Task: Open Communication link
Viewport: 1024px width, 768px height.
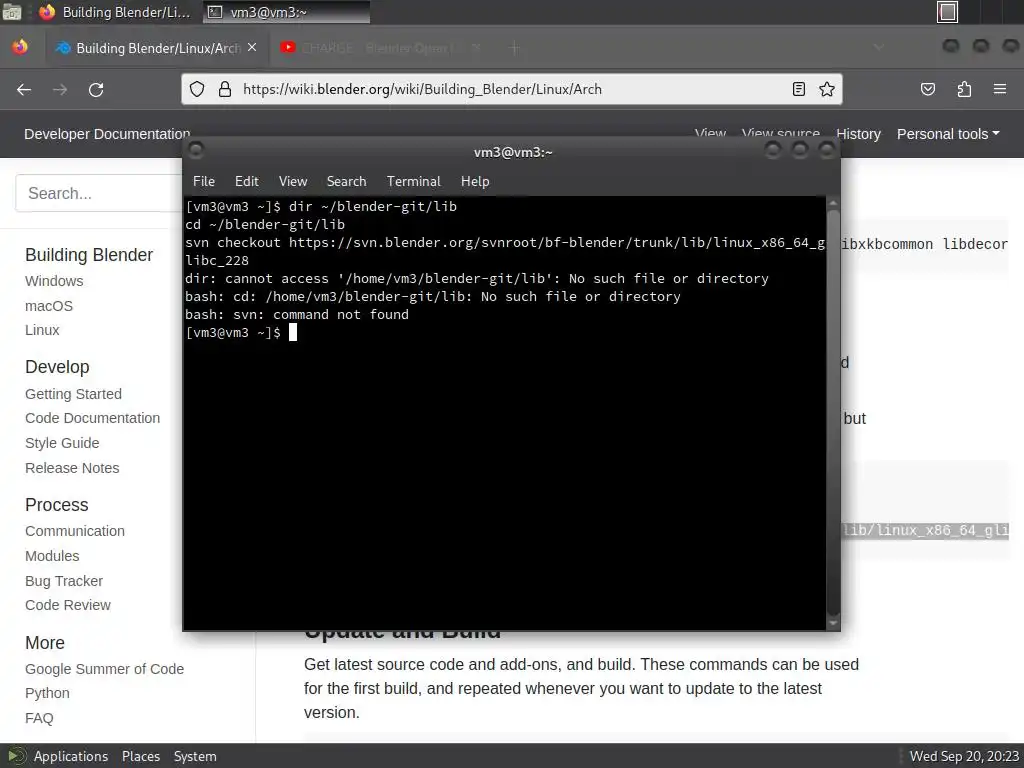Action: coord(74,531)
